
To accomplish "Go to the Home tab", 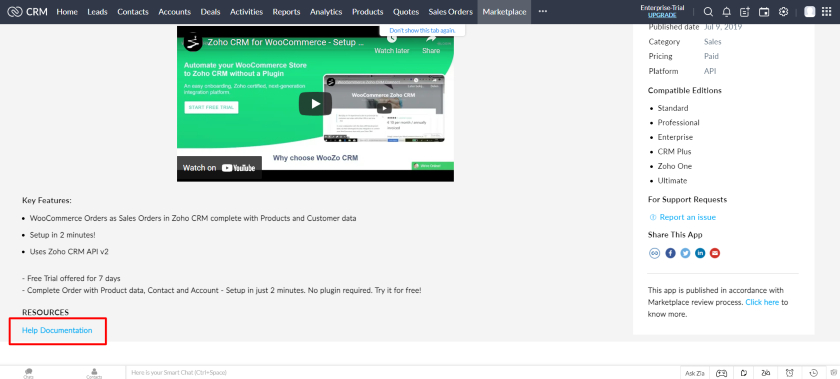I will (67, 12).
